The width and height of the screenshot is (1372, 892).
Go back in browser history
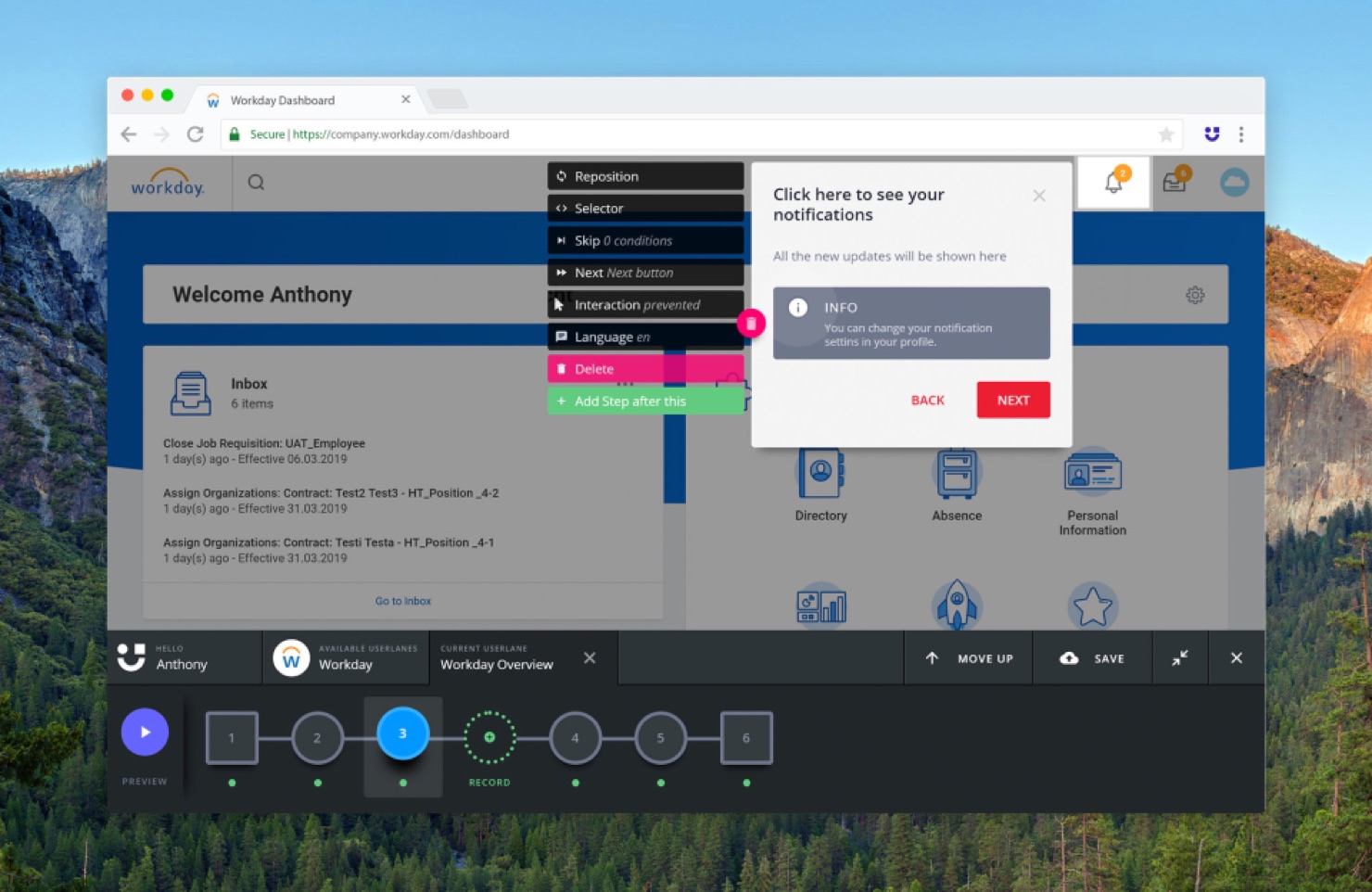pyautogui.click(x=129, y=134)
